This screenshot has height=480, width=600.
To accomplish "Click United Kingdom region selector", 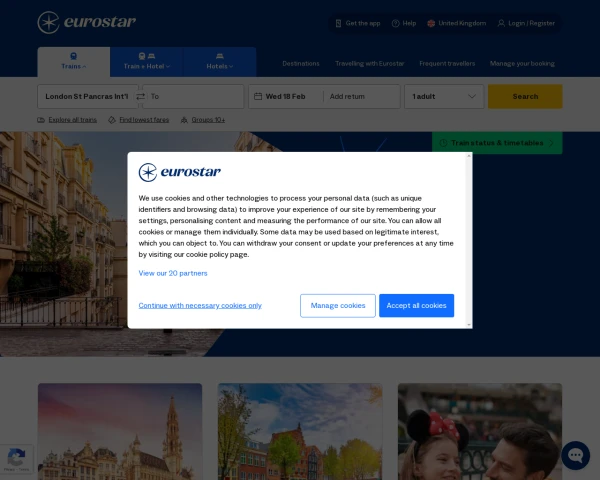I will click(457, 23).
